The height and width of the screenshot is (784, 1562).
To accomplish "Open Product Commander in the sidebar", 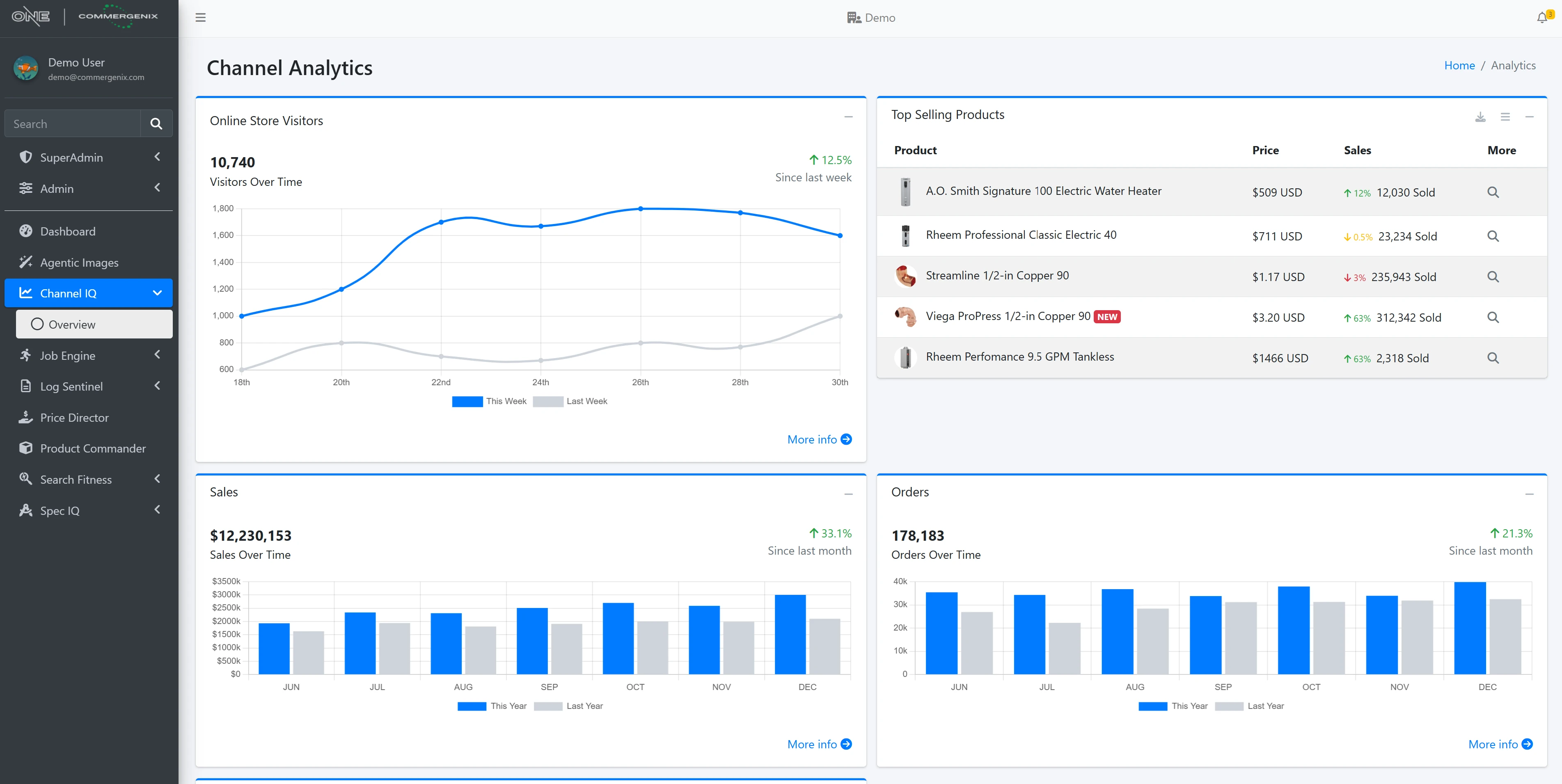I will pos(89,448).
